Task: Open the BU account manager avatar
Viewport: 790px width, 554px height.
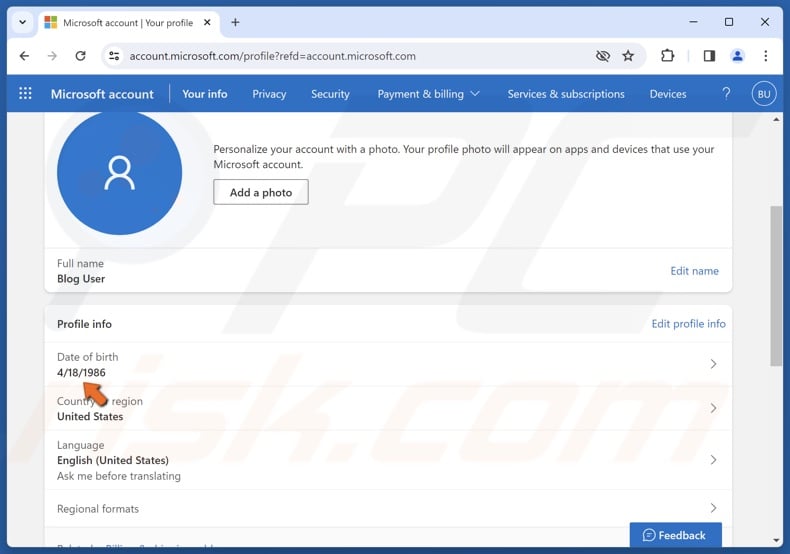Action: click(764, 94)
